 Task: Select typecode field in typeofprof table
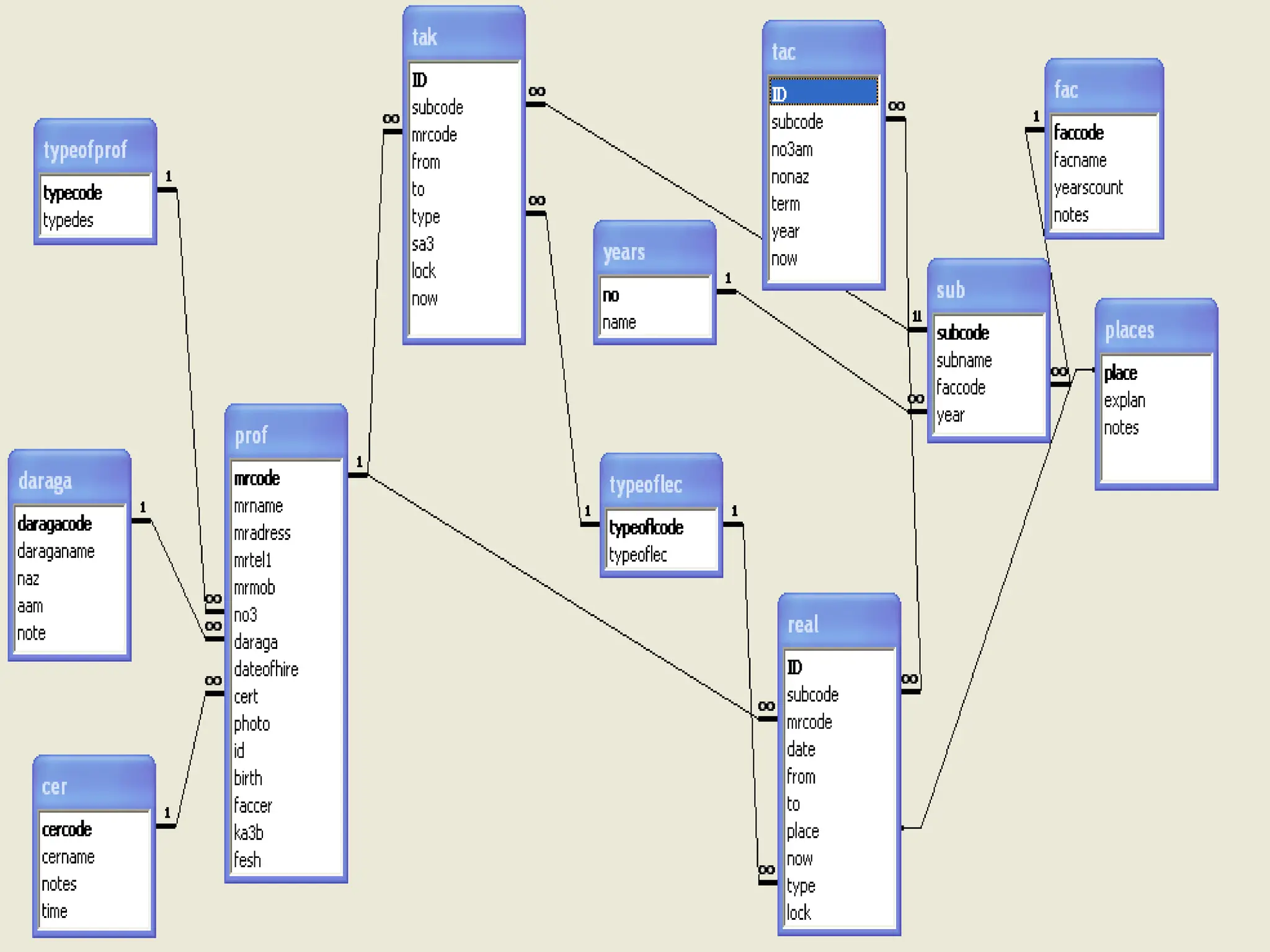coord(73,193)
